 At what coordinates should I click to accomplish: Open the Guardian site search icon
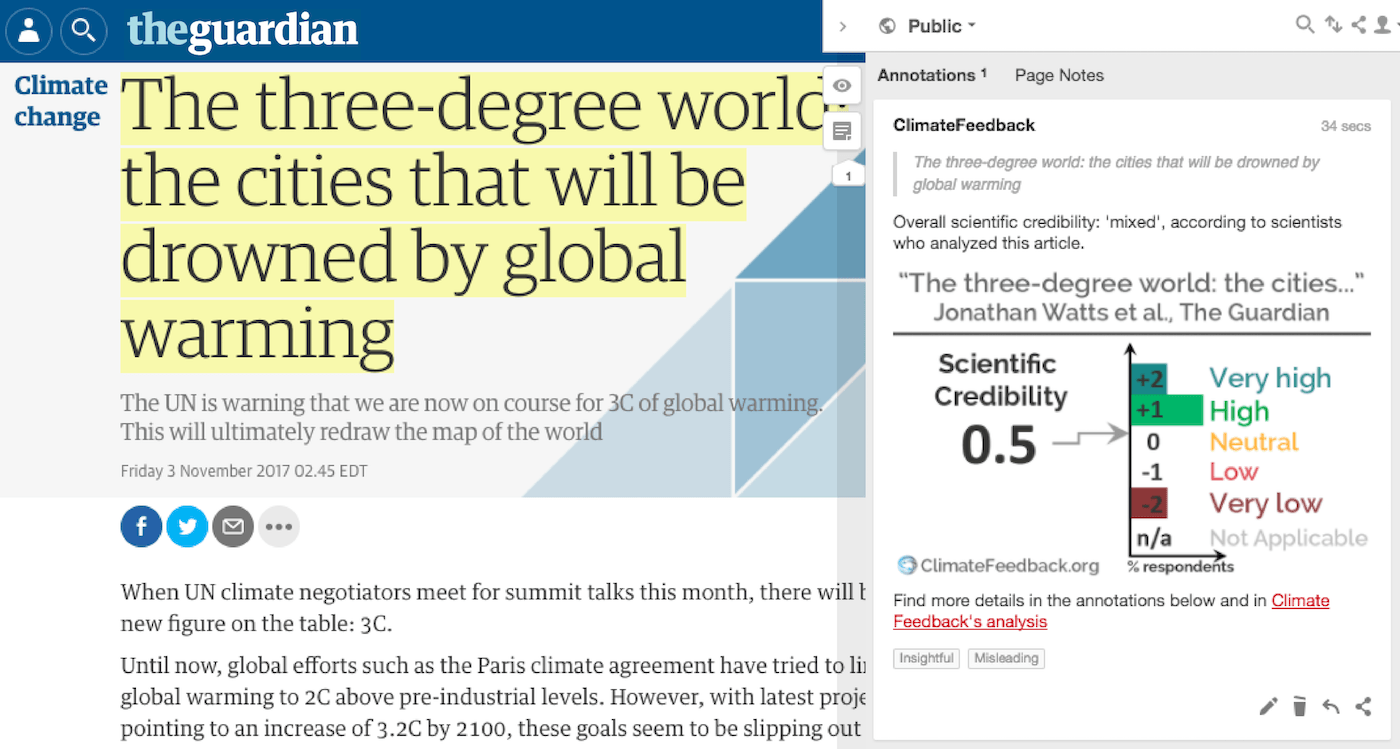click(84, 30)
